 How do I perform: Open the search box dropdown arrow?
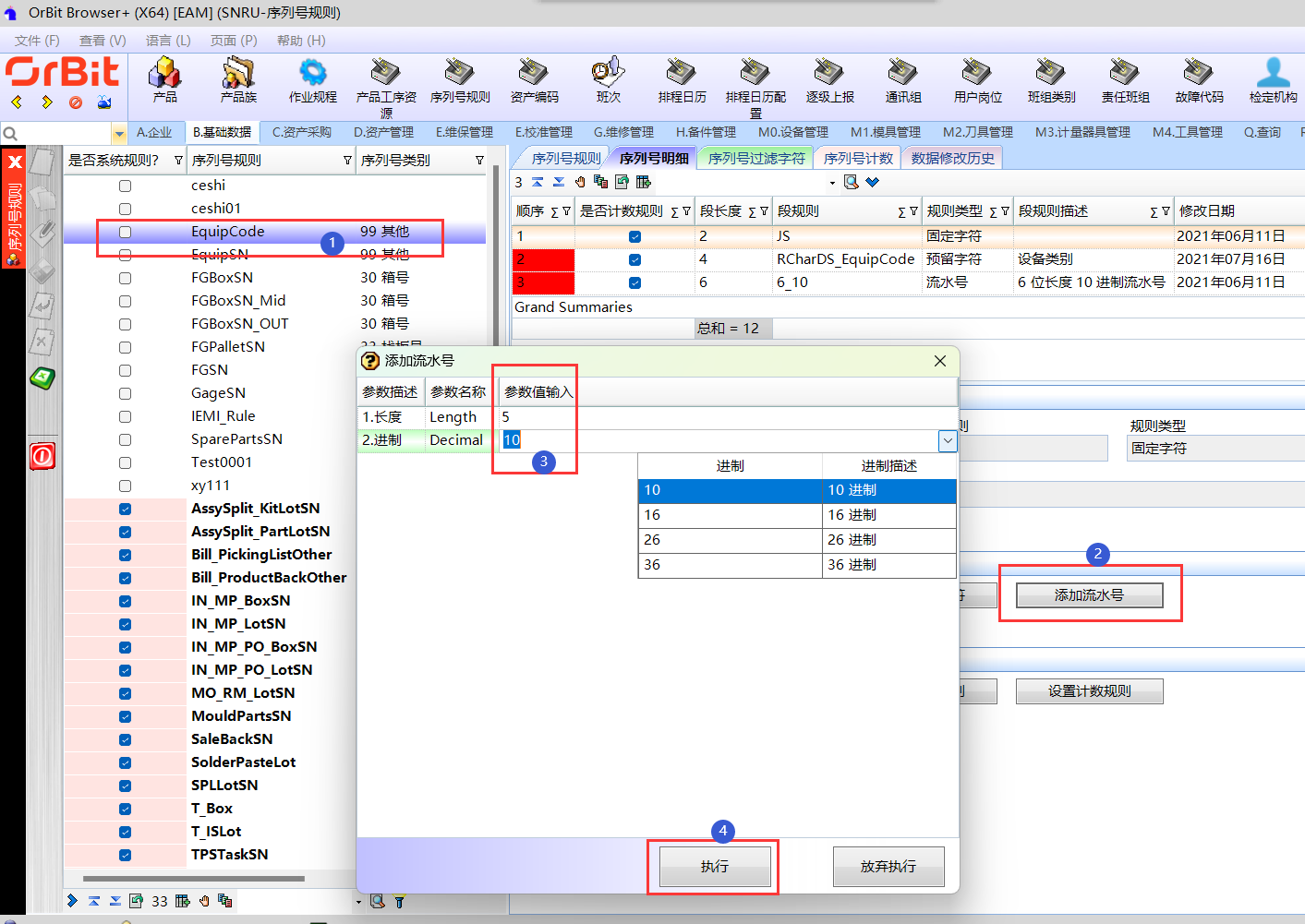click(x=118, y=134)
